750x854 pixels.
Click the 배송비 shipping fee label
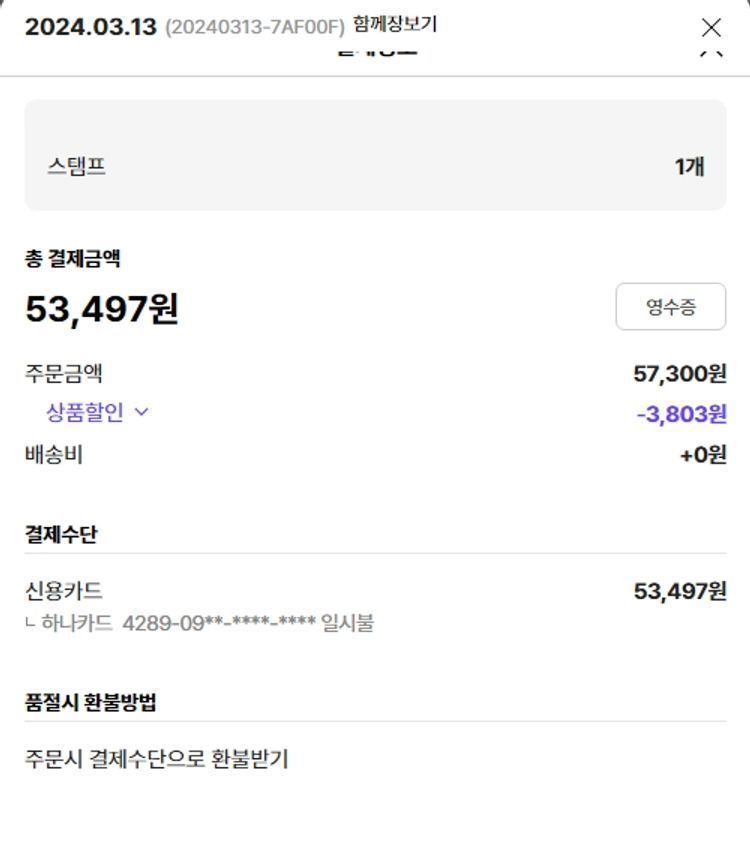tap(54, 455)
